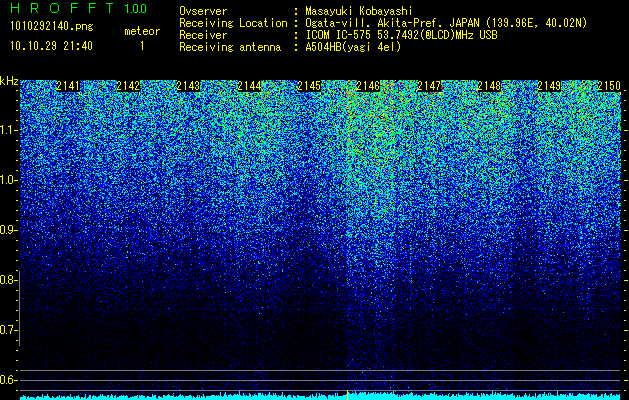The width and height of the screenshot is (629, 400).
Task: Click the meteor count value 1
Action: click(x=142, y=46)
